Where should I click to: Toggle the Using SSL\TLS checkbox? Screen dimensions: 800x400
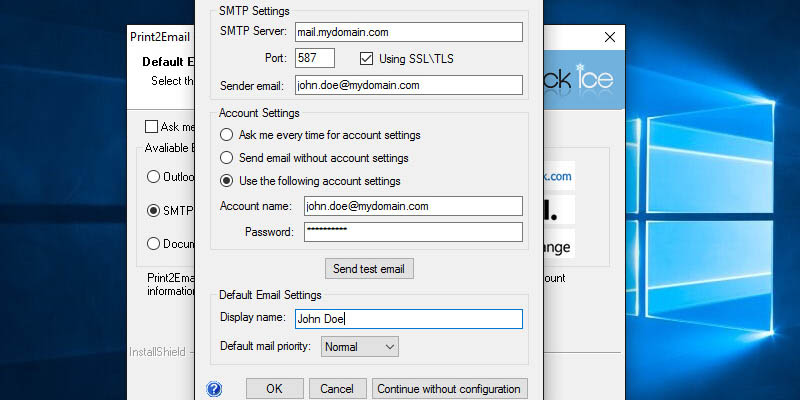pyautogui.click(x=366, y=58)
